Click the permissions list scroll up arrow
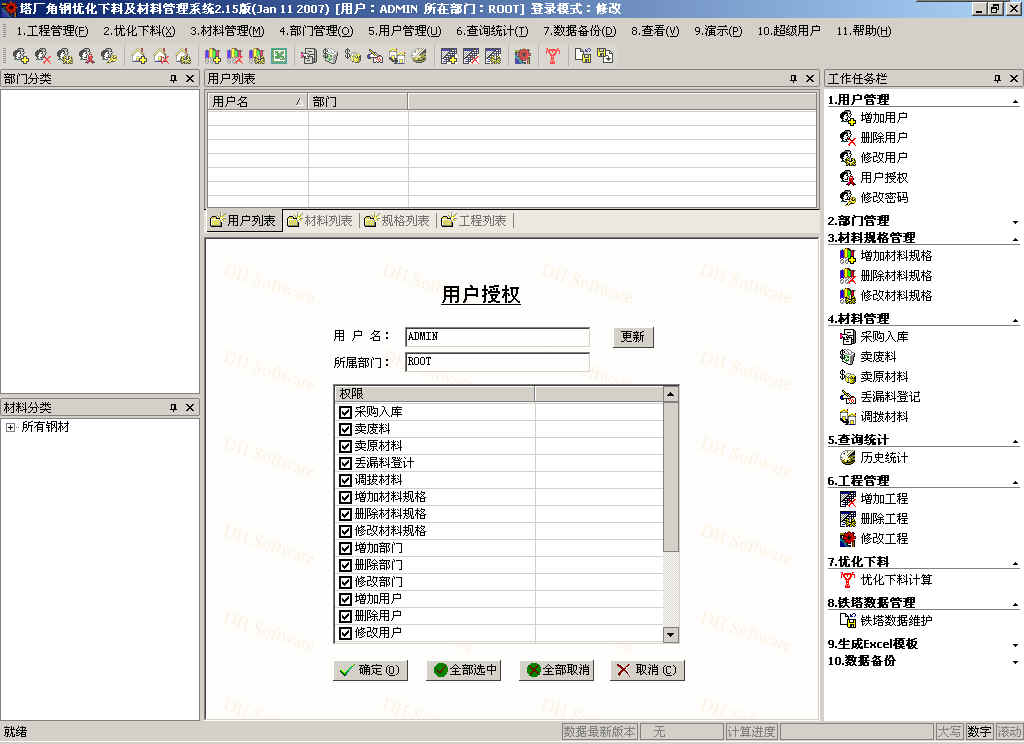1024x744 pixels. pos(671,394)
